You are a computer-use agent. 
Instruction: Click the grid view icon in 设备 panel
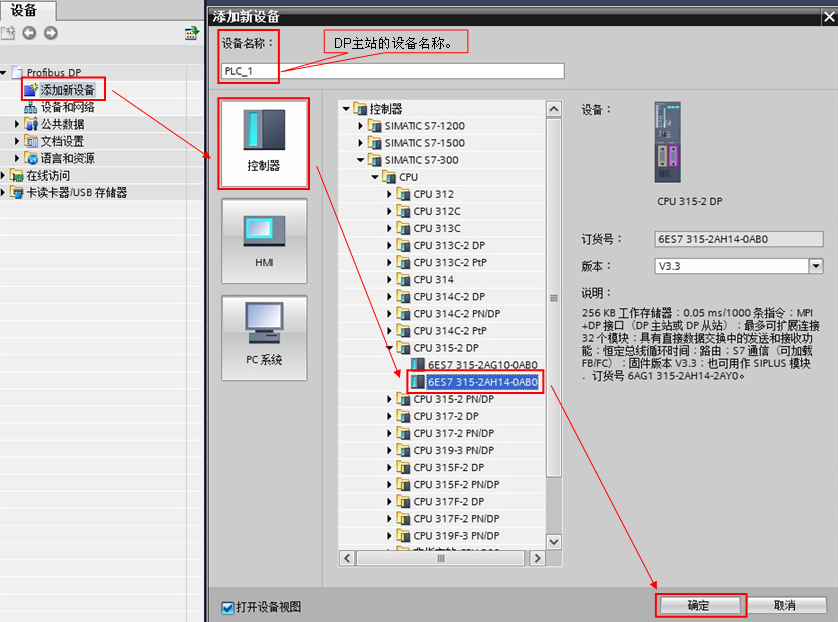tap(191, 33)
